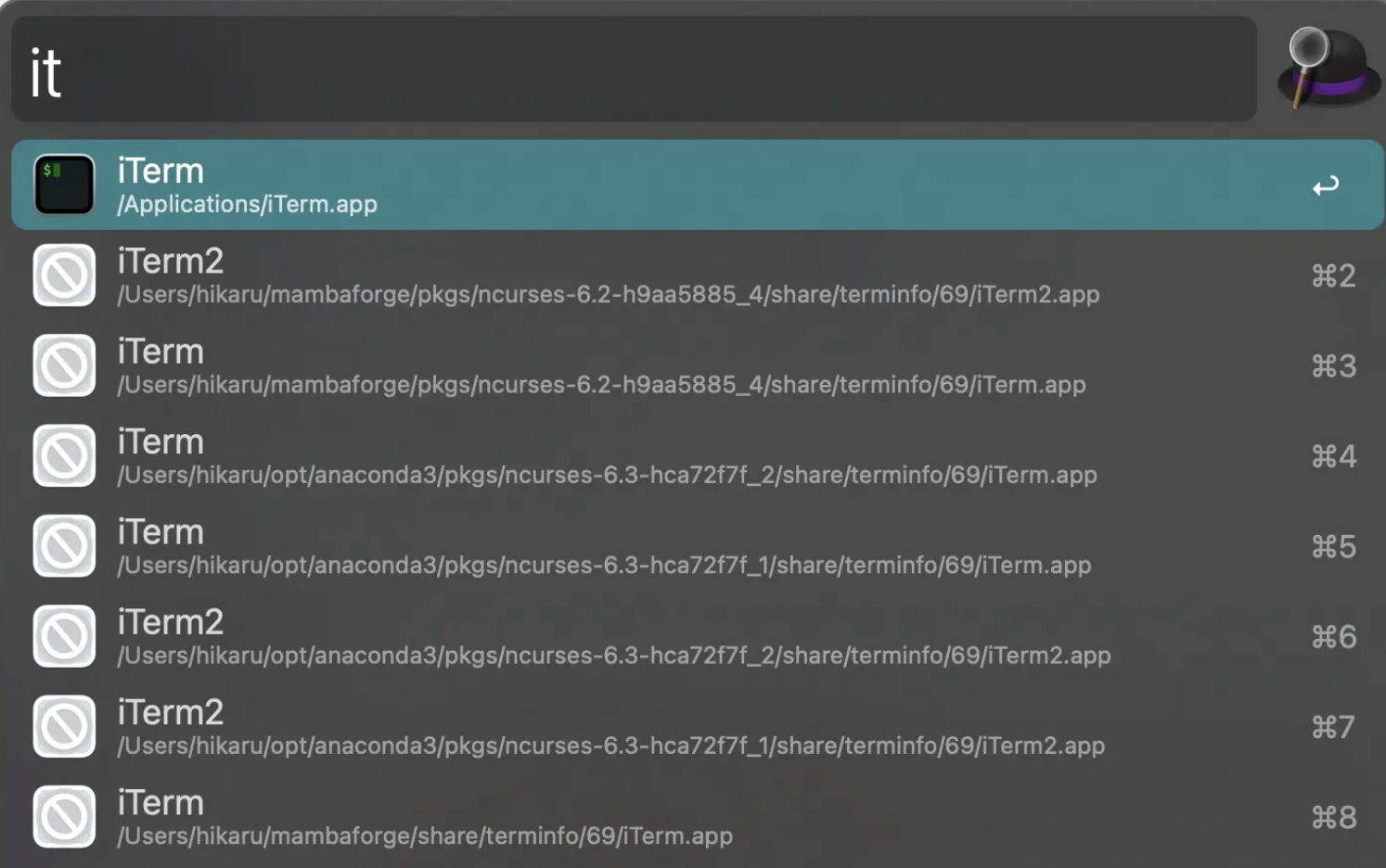
Task: Click the ⌘2 shortcut label
Action: (1333, 275)
